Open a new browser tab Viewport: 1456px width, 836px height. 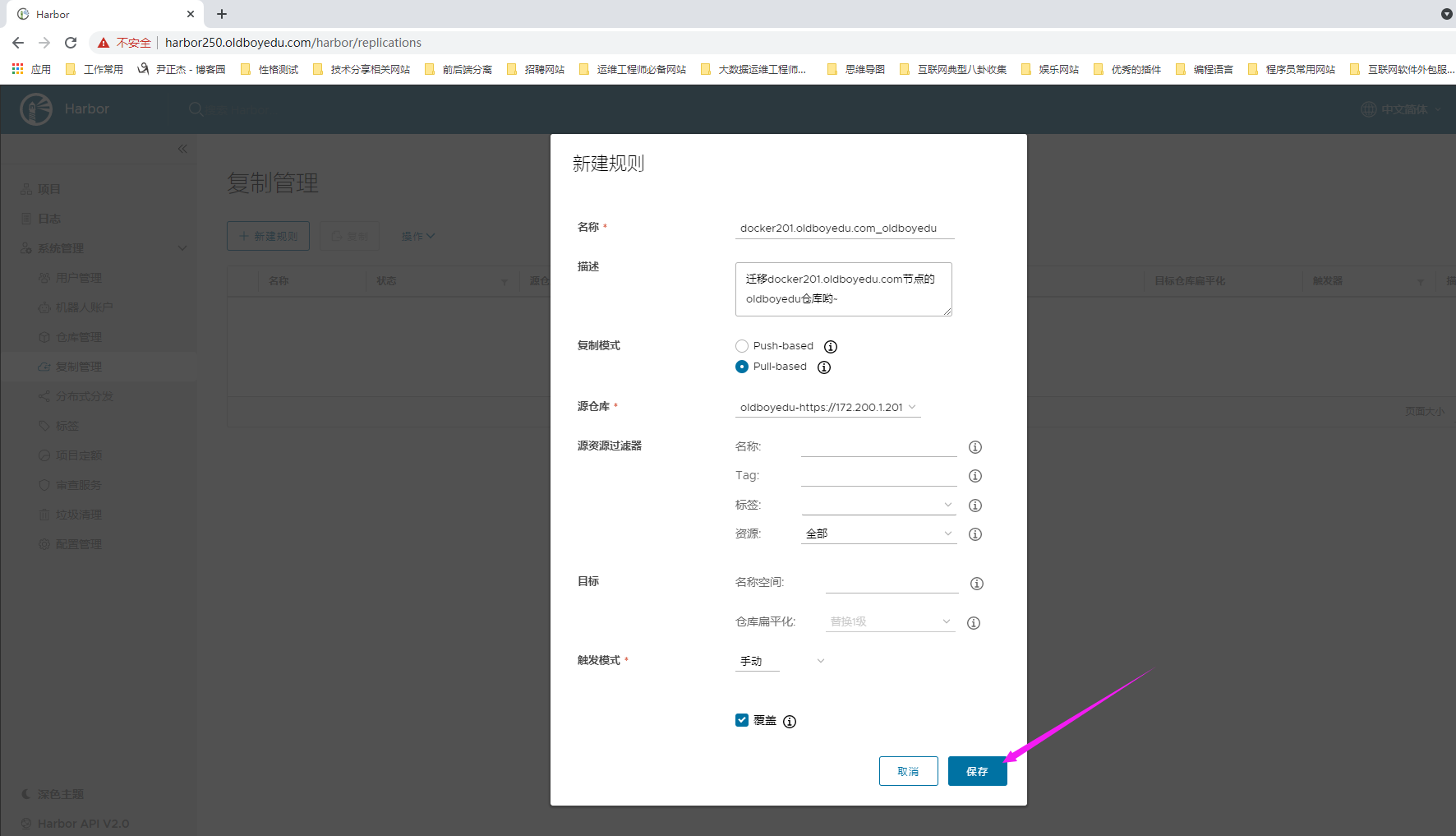tap(222, 14)
